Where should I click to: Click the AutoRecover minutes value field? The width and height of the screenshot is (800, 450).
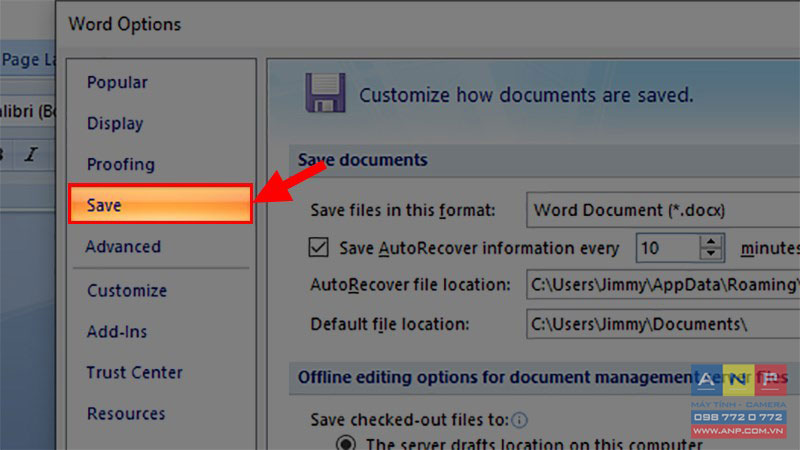point(667,248)
